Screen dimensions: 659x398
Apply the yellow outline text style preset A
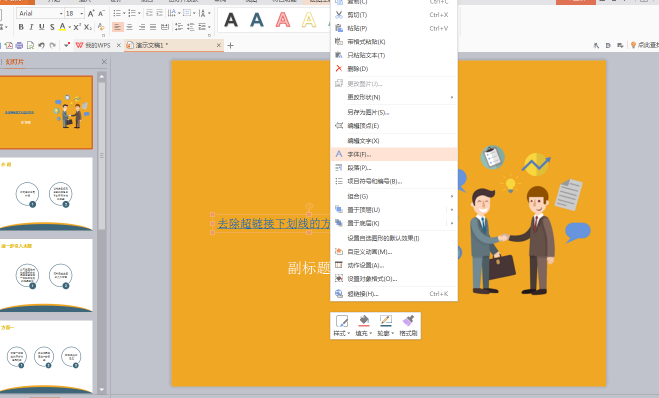[x=309, y=20]
